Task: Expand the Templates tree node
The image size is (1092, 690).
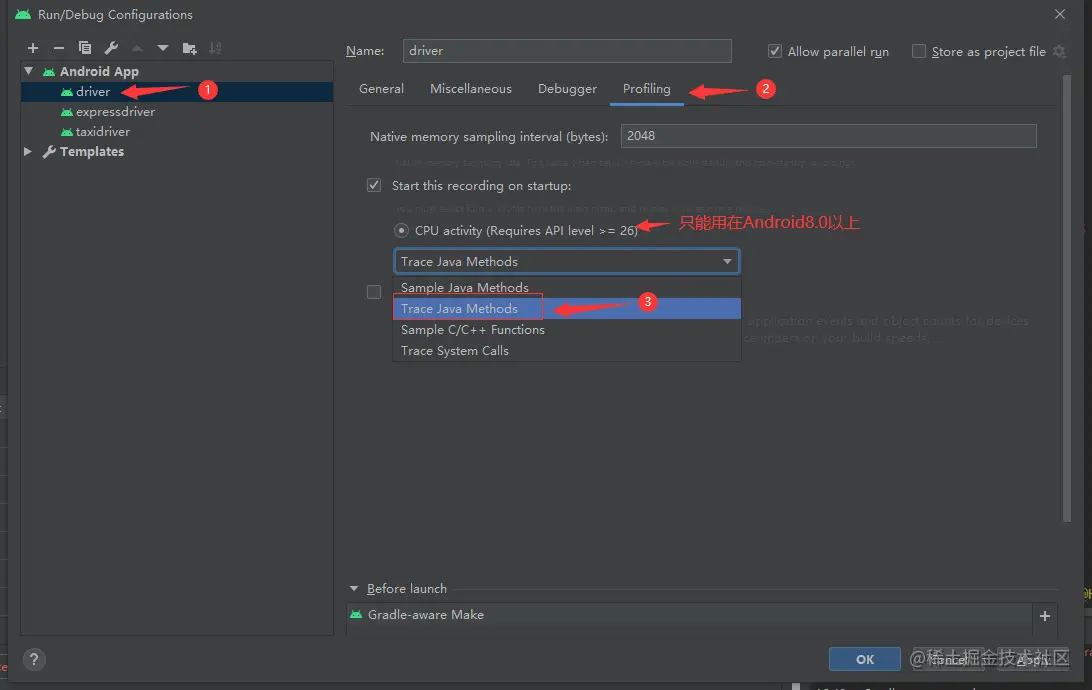Action: point(29,152)
